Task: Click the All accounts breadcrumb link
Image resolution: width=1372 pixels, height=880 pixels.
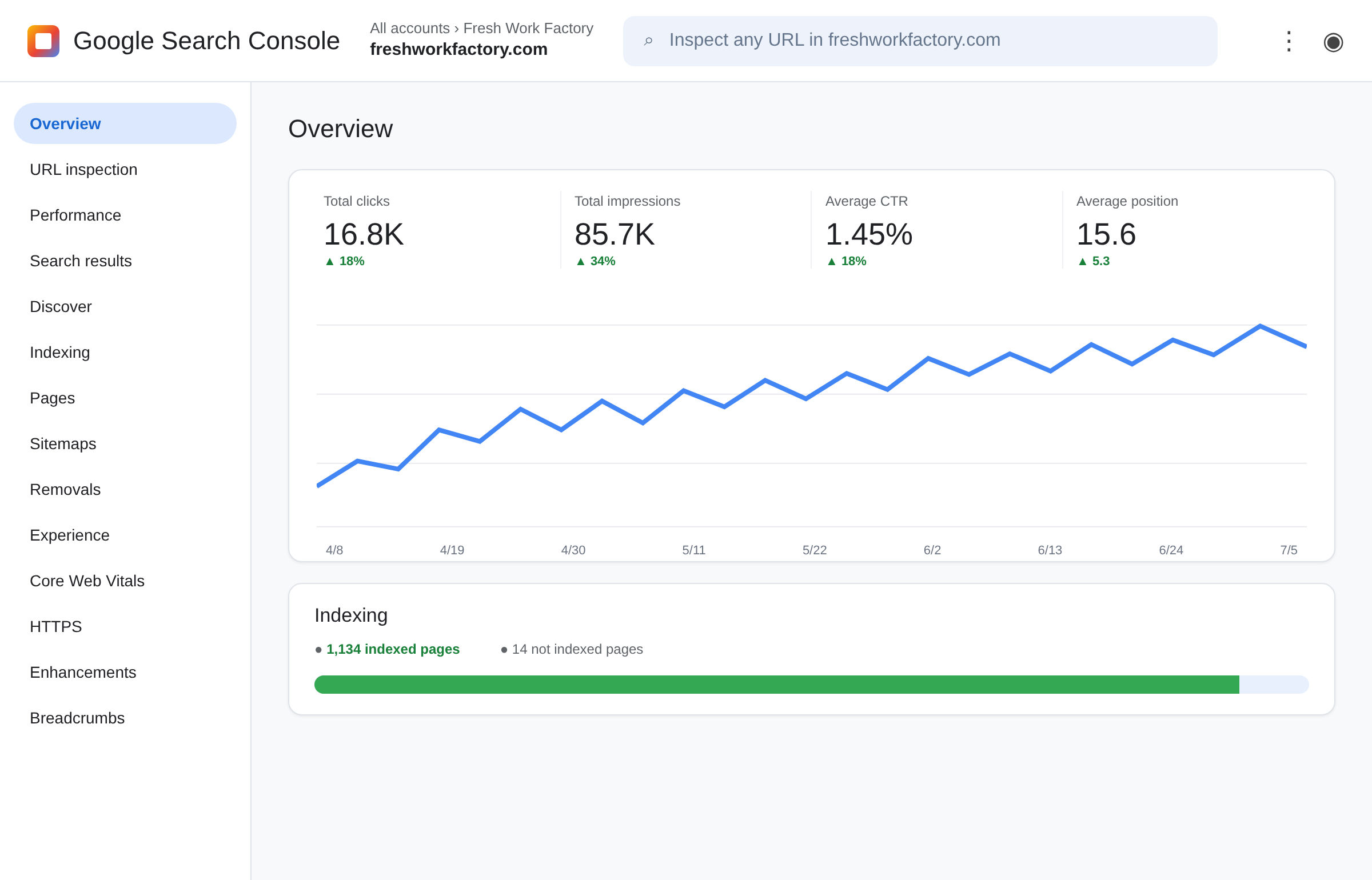Action: point(409,28)
